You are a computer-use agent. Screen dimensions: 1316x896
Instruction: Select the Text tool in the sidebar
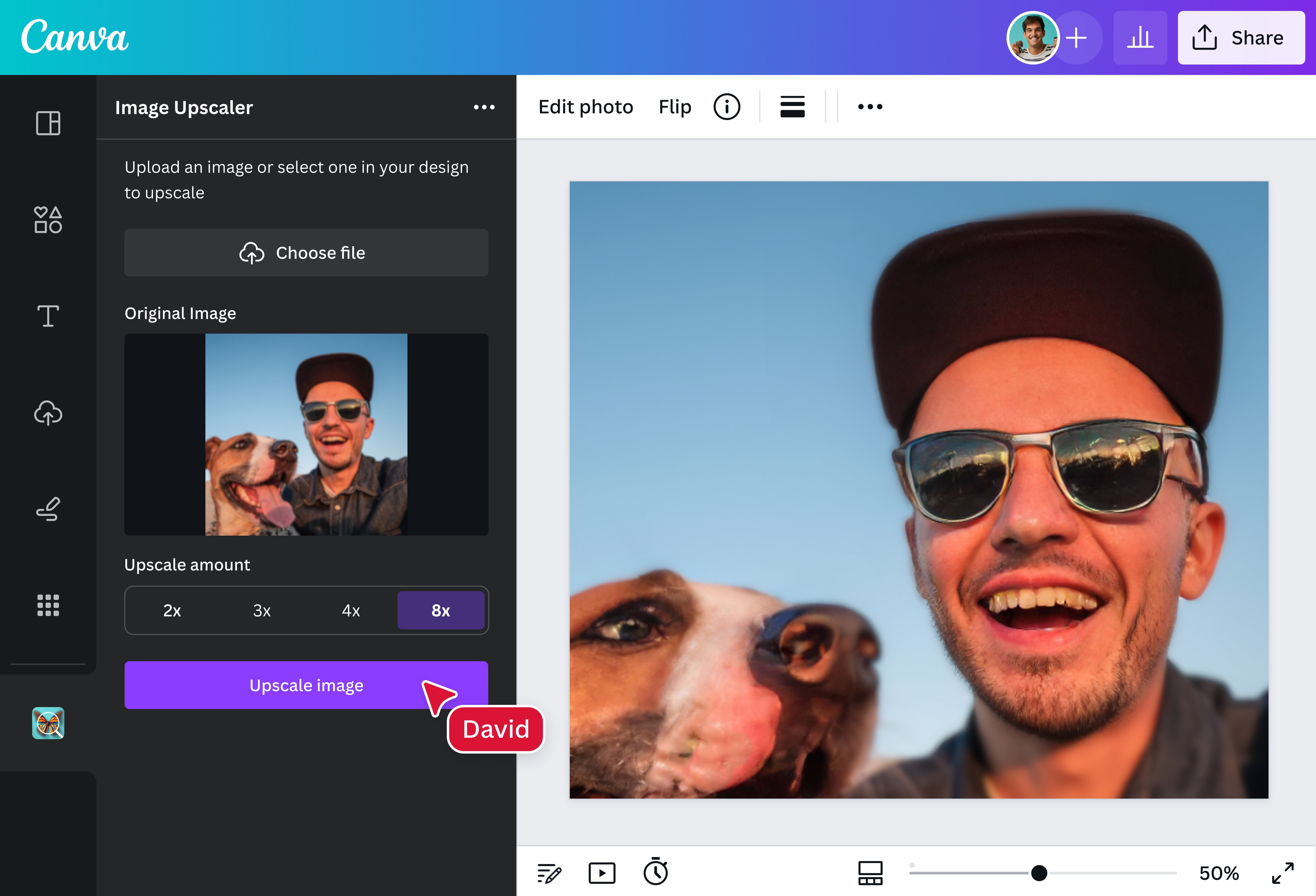pyautogui.click(x=48, y=316)
